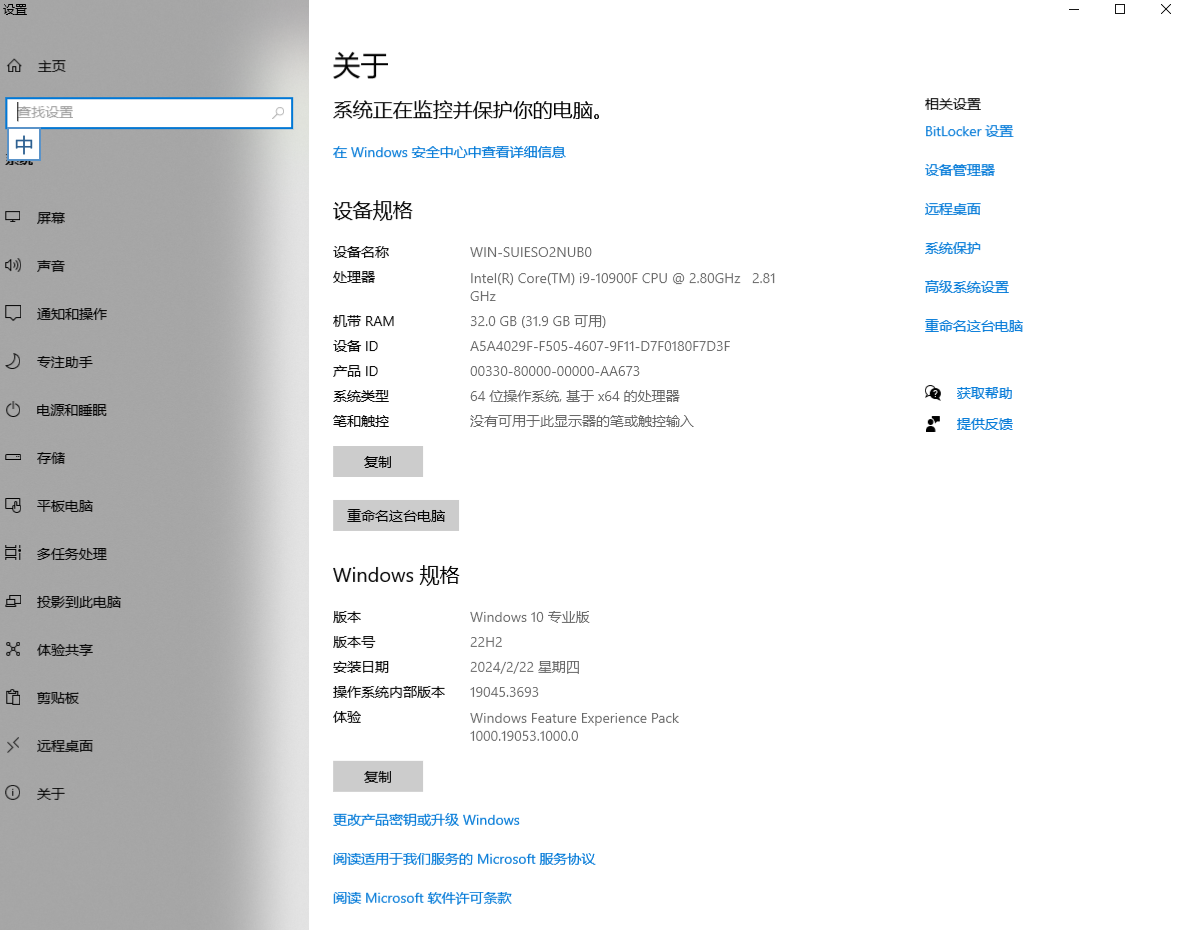
Task: Click 64 位操作系统, 基于 x64 的处理器 text
Action: (x=575, y=396)
